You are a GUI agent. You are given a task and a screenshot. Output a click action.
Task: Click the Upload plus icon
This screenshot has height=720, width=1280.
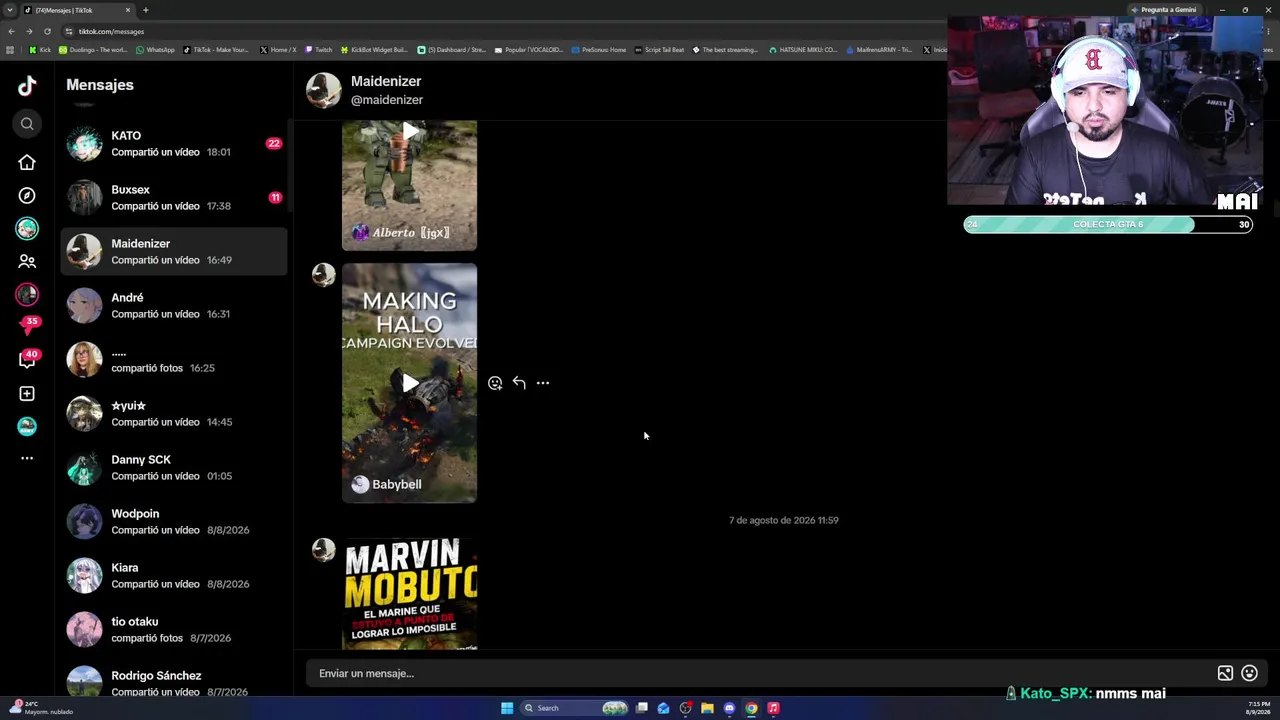tap(27, 394)
